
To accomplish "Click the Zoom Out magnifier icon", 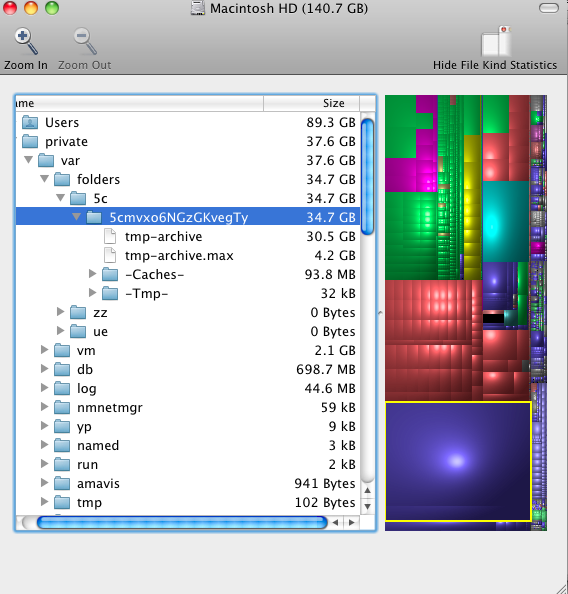I will pos(85,41).
